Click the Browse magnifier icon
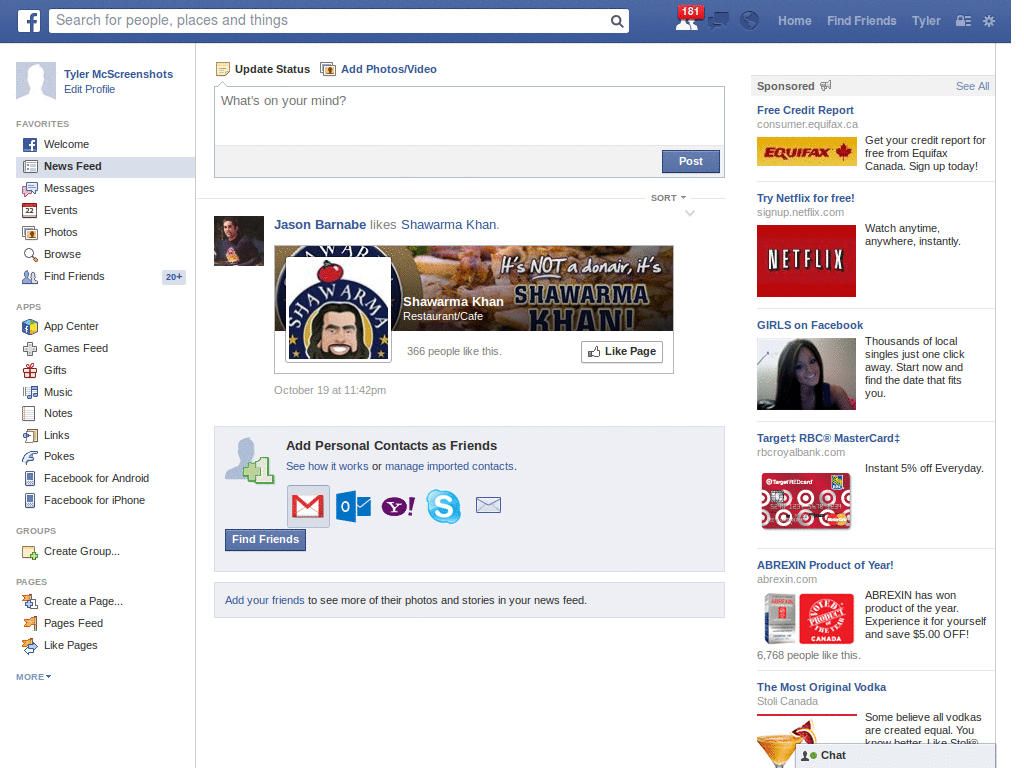The image size is (1024, 768). click(30, 255)
